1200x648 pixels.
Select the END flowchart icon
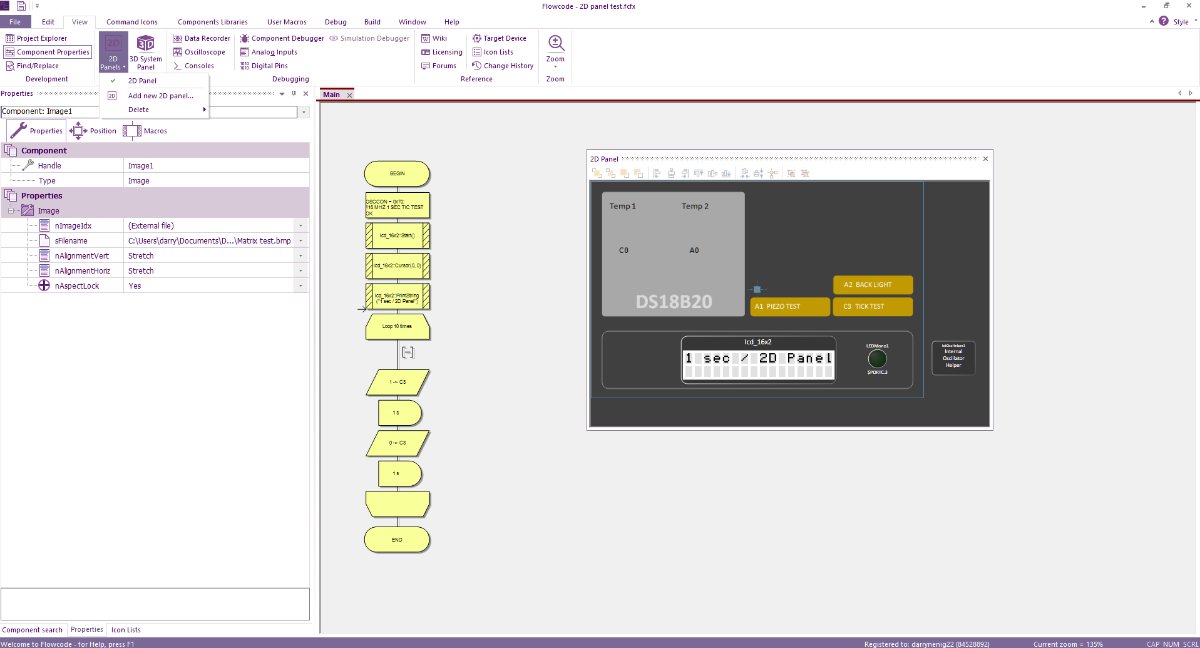[397, 540]
